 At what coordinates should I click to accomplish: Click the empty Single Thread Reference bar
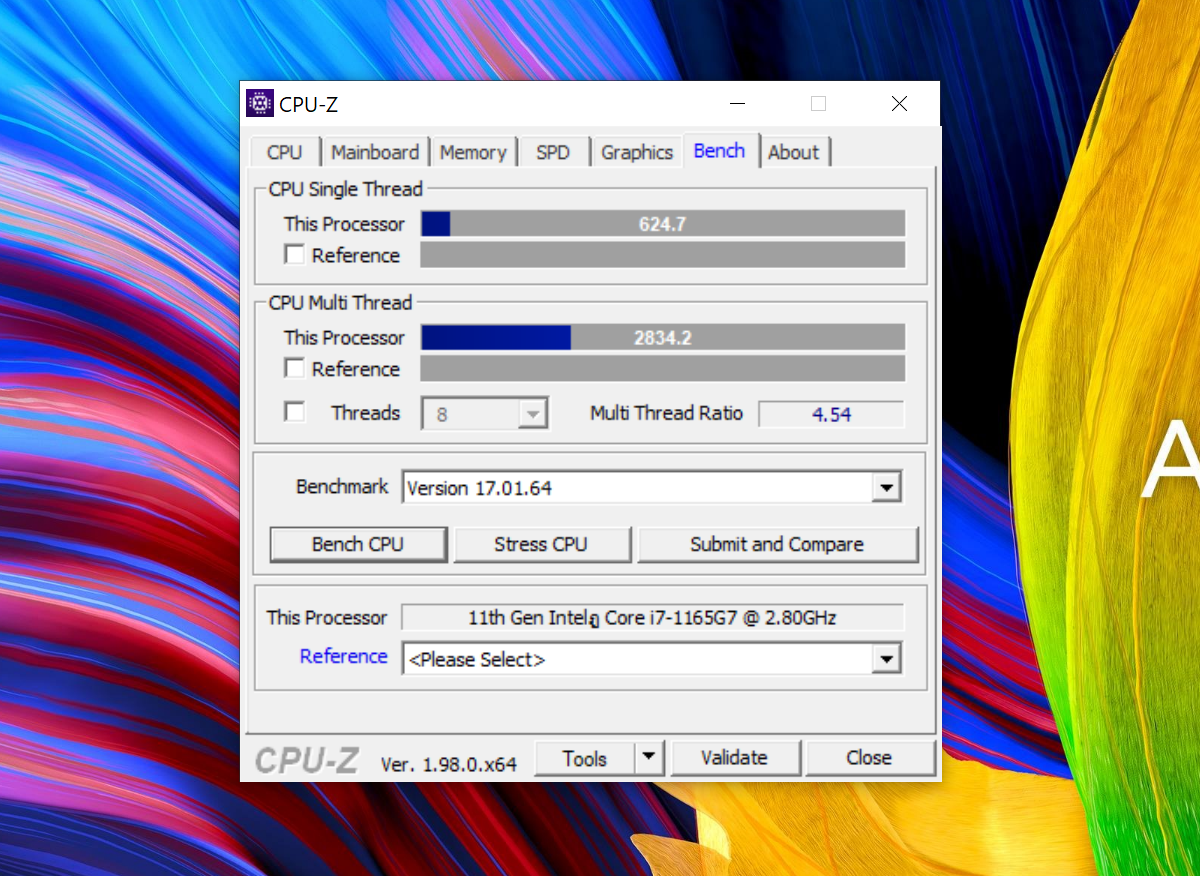point(663,255)
